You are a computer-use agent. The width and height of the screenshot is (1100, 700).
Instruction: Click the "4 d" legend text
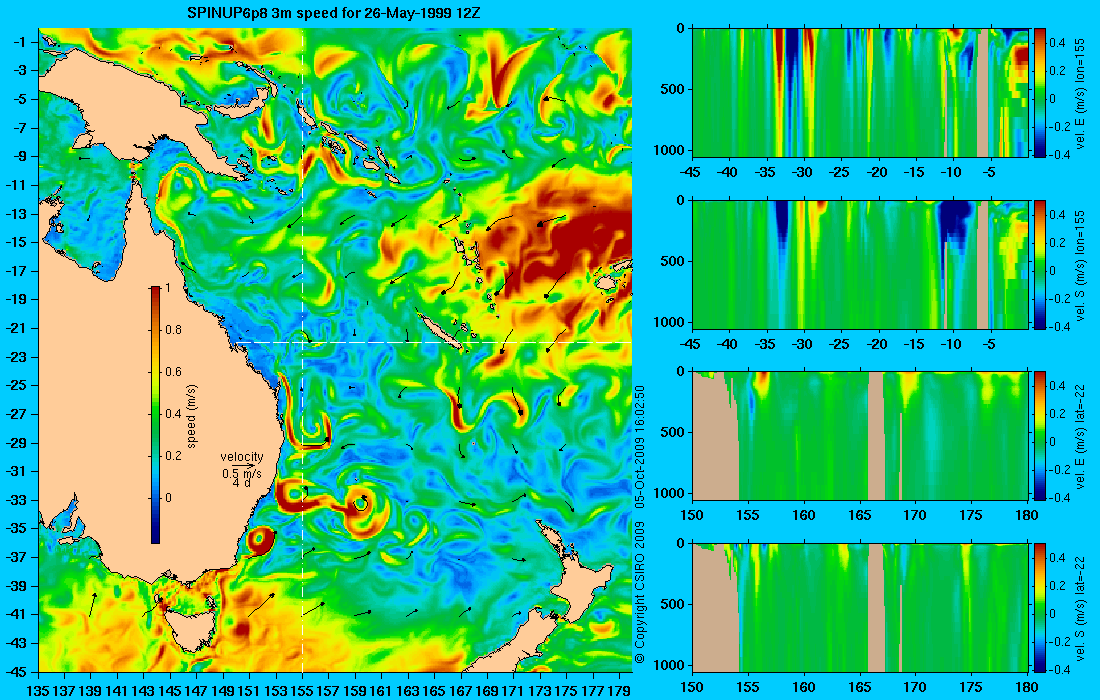click(243, 483)
